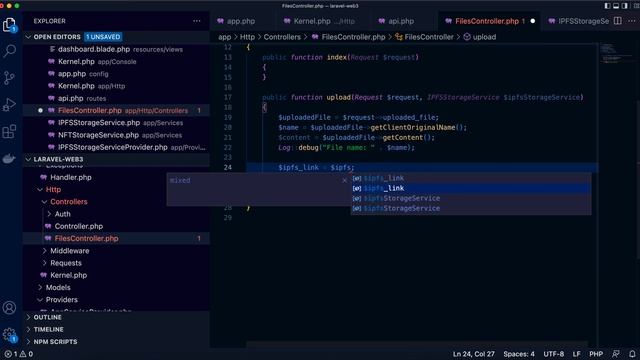This screenshot has height=360, width=640.
Task: Open the Extensions view
Action: click(9, 131)
